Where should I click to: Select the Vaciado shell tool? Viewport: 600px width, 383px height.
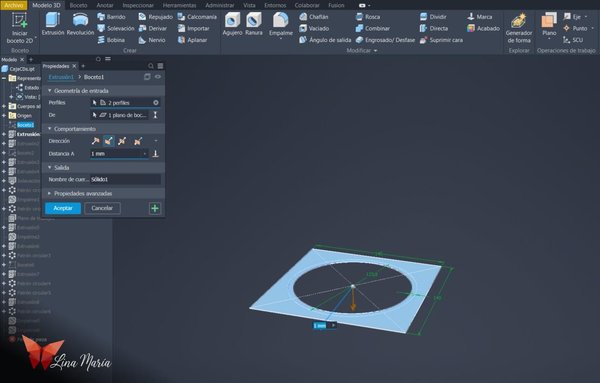(314, 28)
